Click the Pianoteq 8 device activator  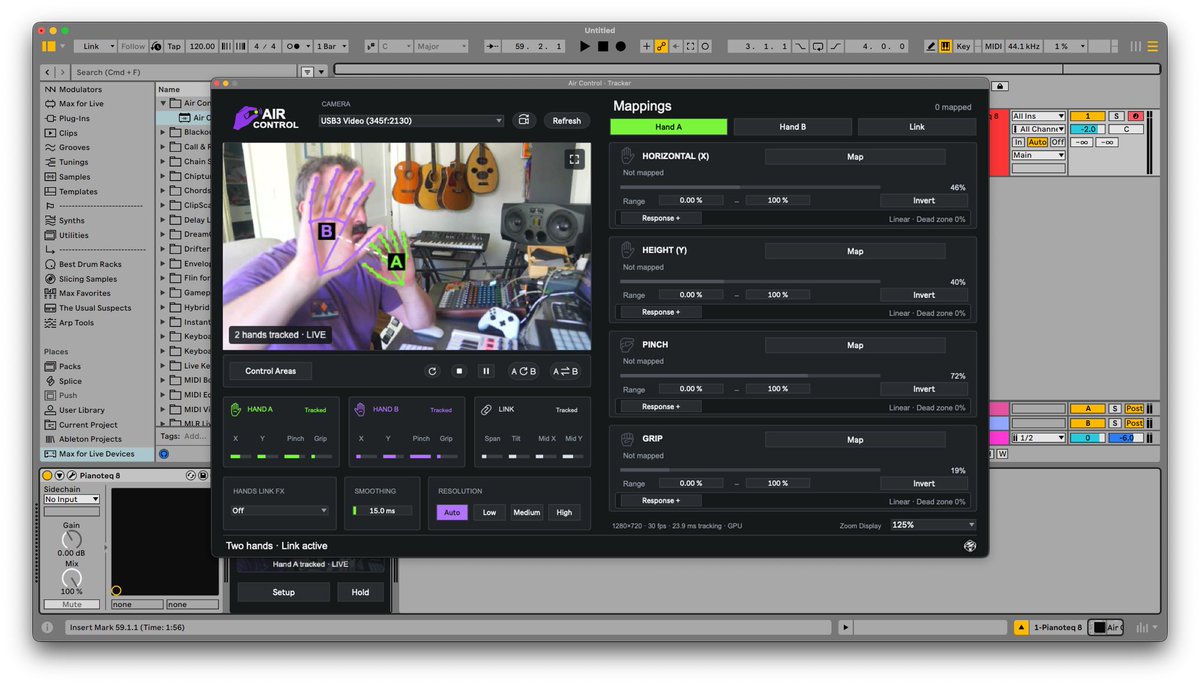(47, 475)
